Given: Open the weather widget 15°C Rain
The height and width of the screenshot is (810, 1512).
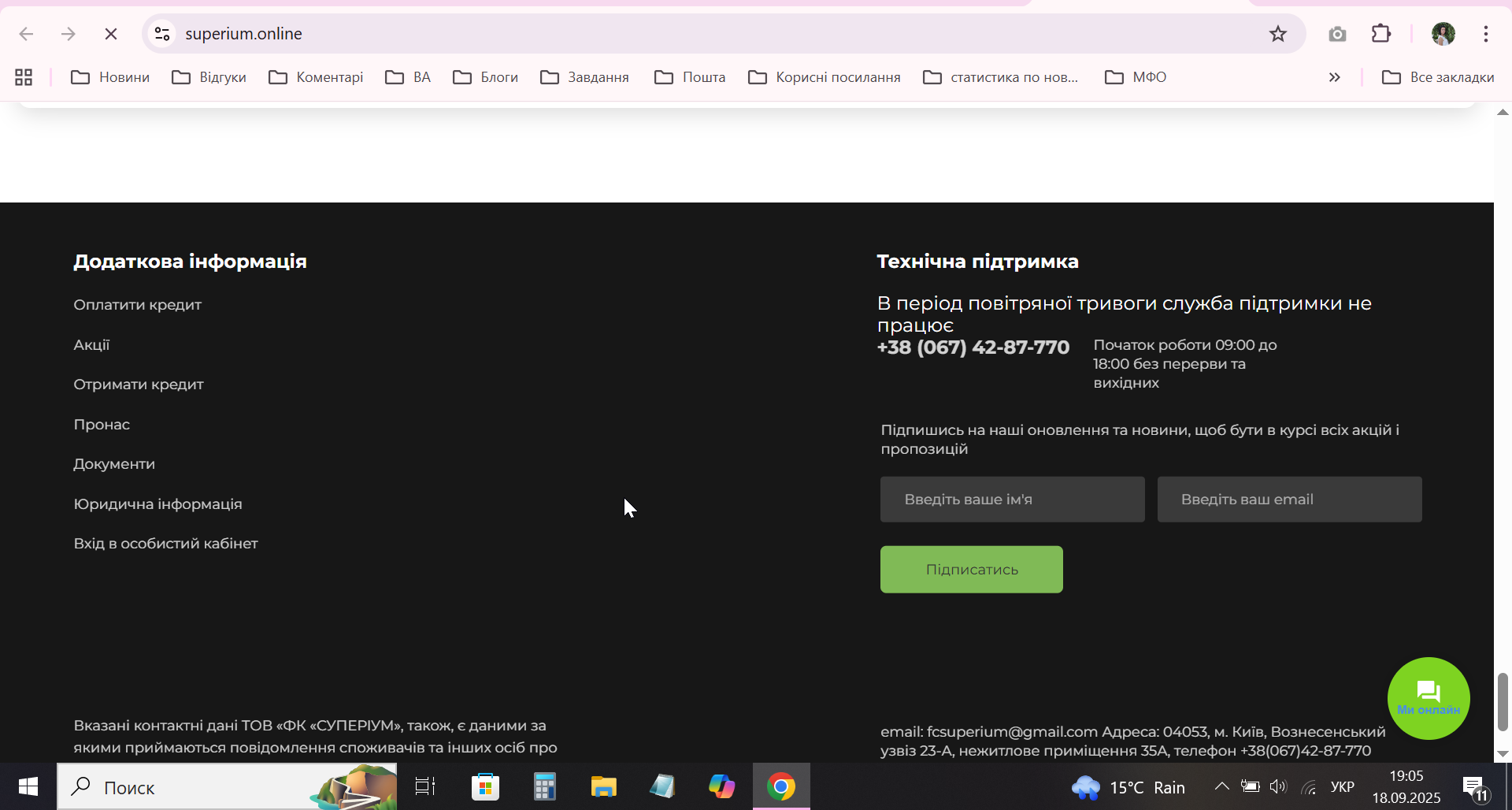Looking at the screenshot, I should coord(1128,787).
